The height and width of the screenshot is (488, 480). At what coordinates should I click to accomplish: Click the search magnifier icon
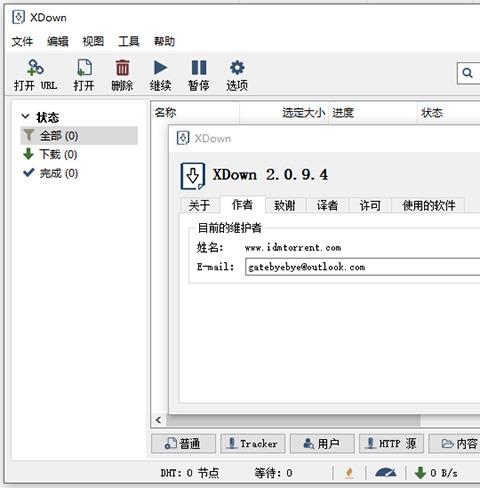pyautogui.click(x=468, y=73)
